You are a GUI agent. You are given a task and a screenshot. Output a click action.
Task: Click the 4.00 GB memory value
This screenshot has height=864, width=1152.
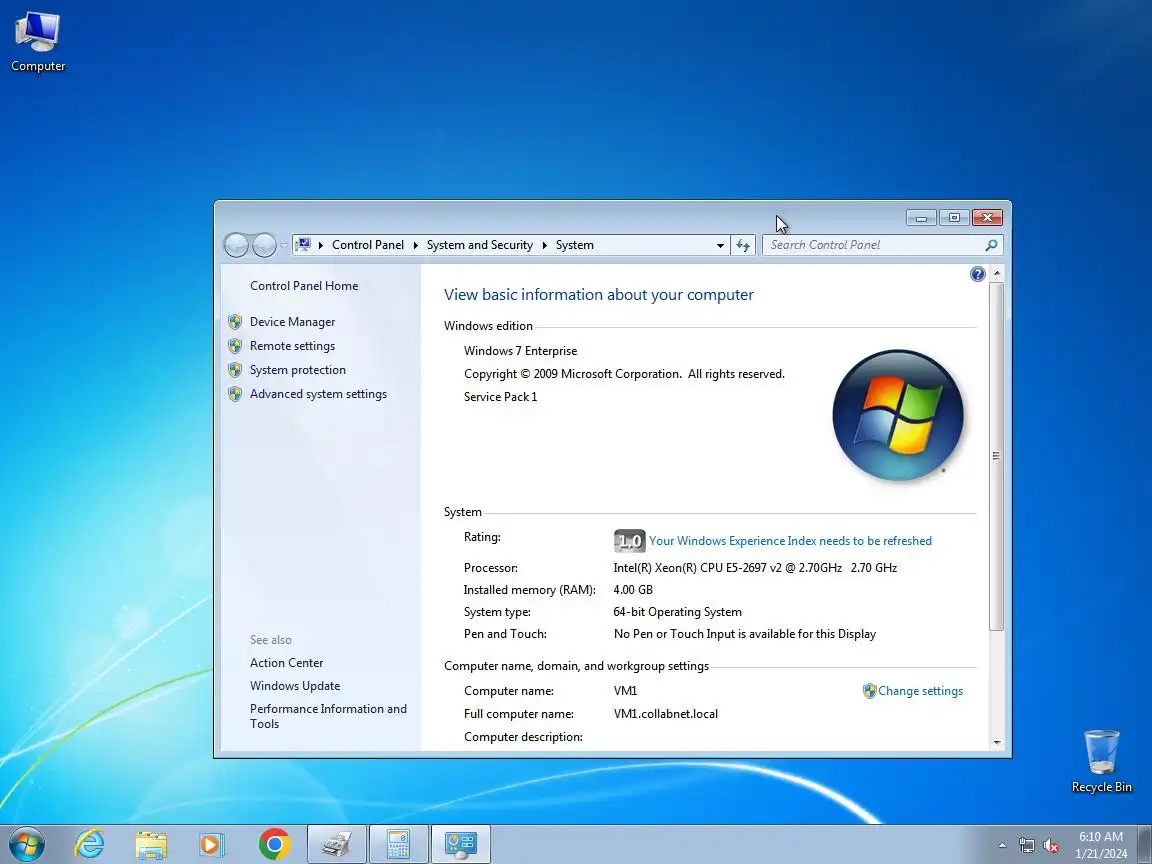633,590
